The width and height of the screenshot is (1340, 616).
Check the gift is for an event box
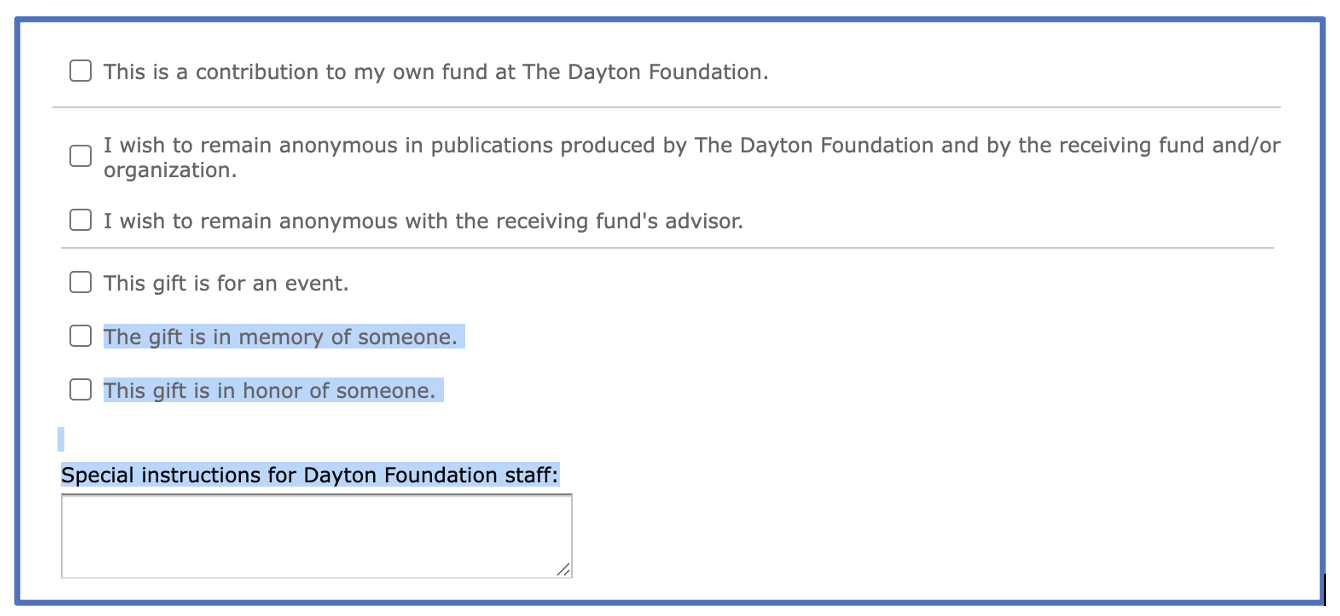click(x=80, y=282)
